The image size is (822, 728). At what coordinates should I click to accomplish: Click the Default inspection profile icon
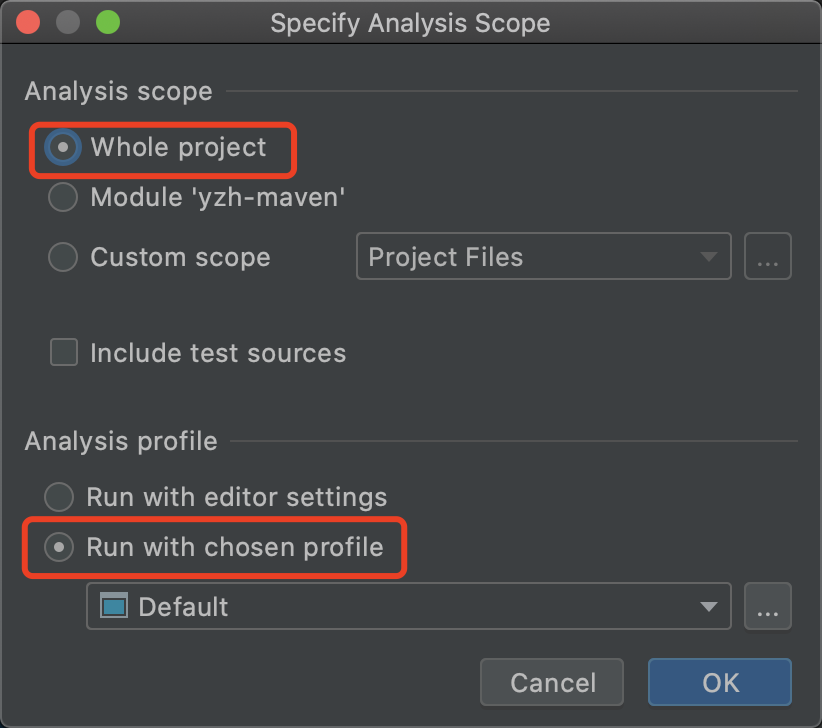(x=114, y=606)
